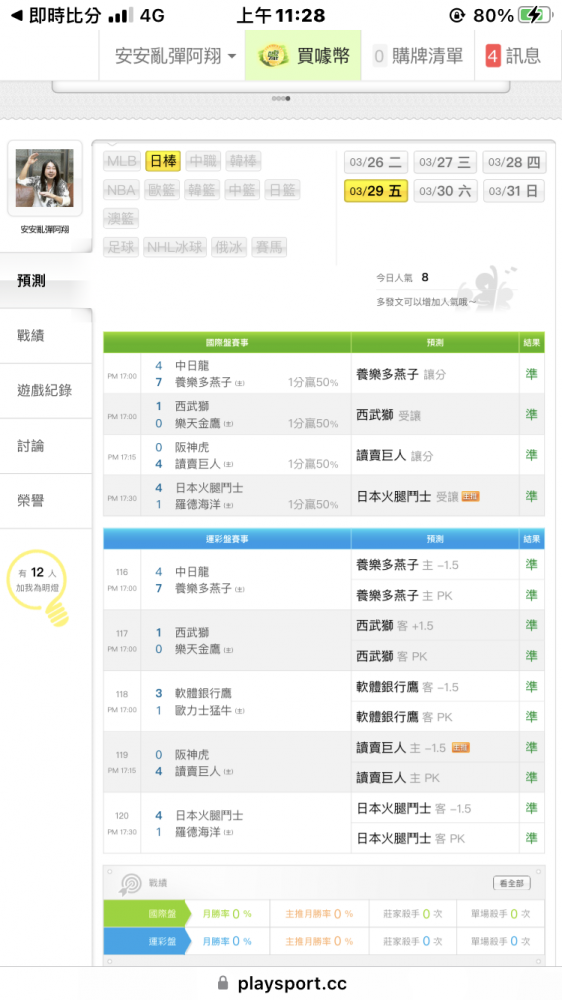Viewport: 562px width, 1000px height.
Task: Tap 主推 badge beside 日本火腿鬥士 受讓
Action: coord(470,496)
